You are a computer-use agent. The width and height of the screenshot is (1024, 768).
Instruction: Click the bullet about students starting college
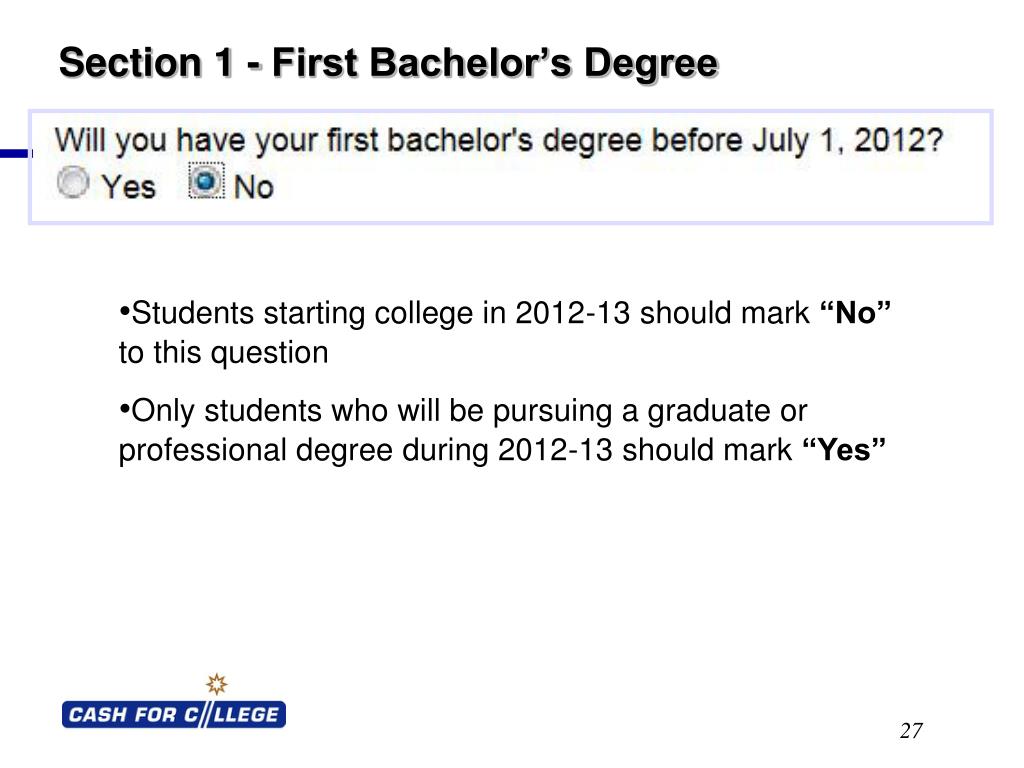click(x=504, y=332)
